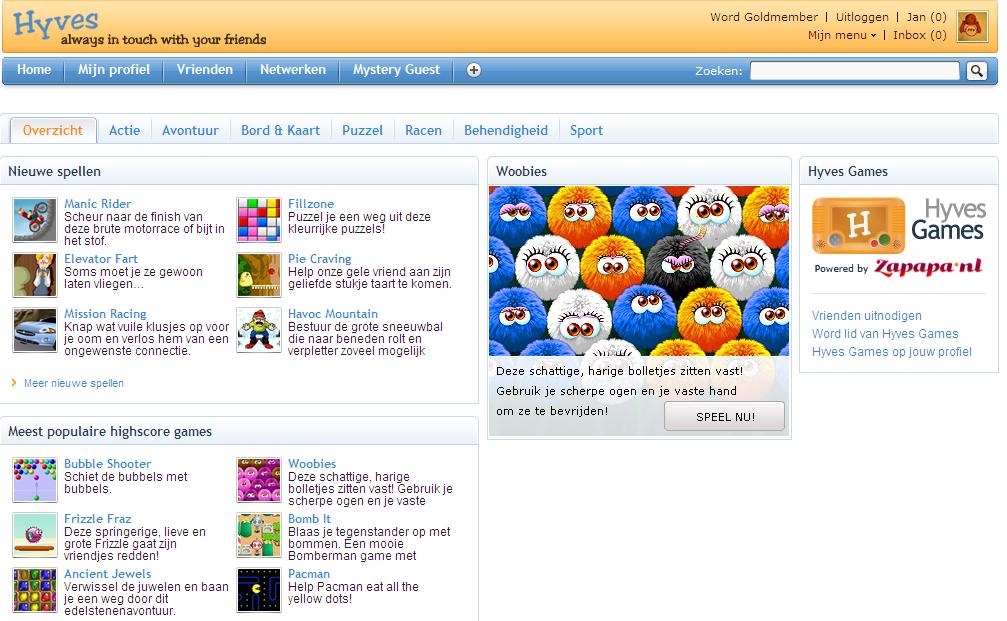1007x621 pixels.
Task: Open the Pacman thumbnail
Action: point(259,590)
